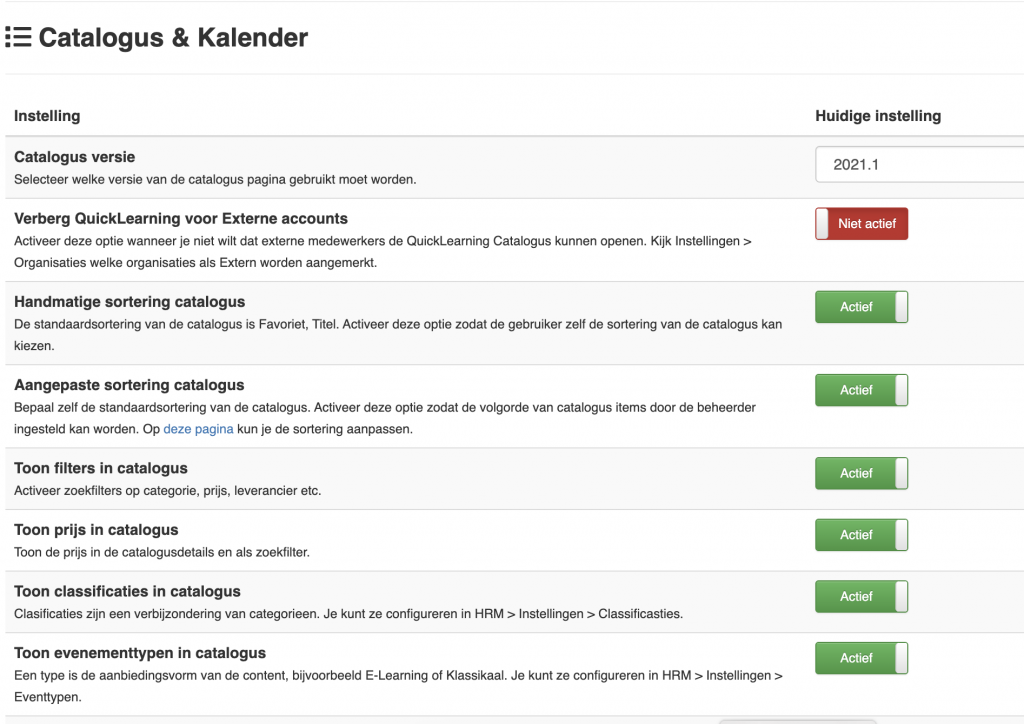
Task: Click the Toon prijs in catalogus title
Action: [96, 530]
